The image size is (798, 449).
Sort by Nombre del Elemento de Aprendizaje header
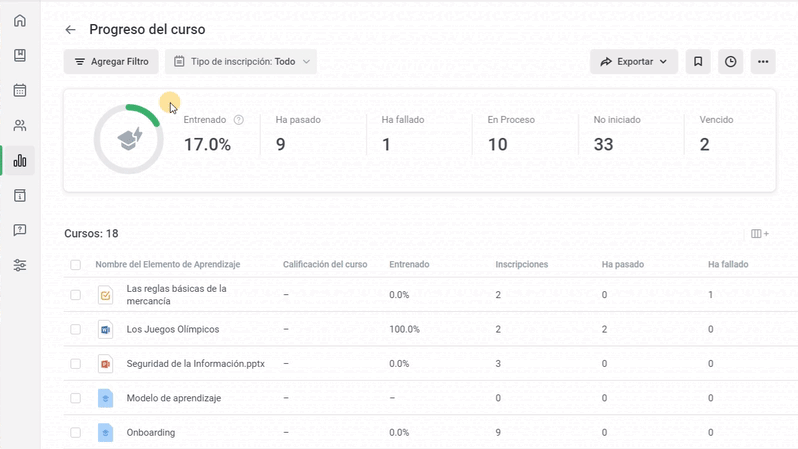(x=167, y=264)
